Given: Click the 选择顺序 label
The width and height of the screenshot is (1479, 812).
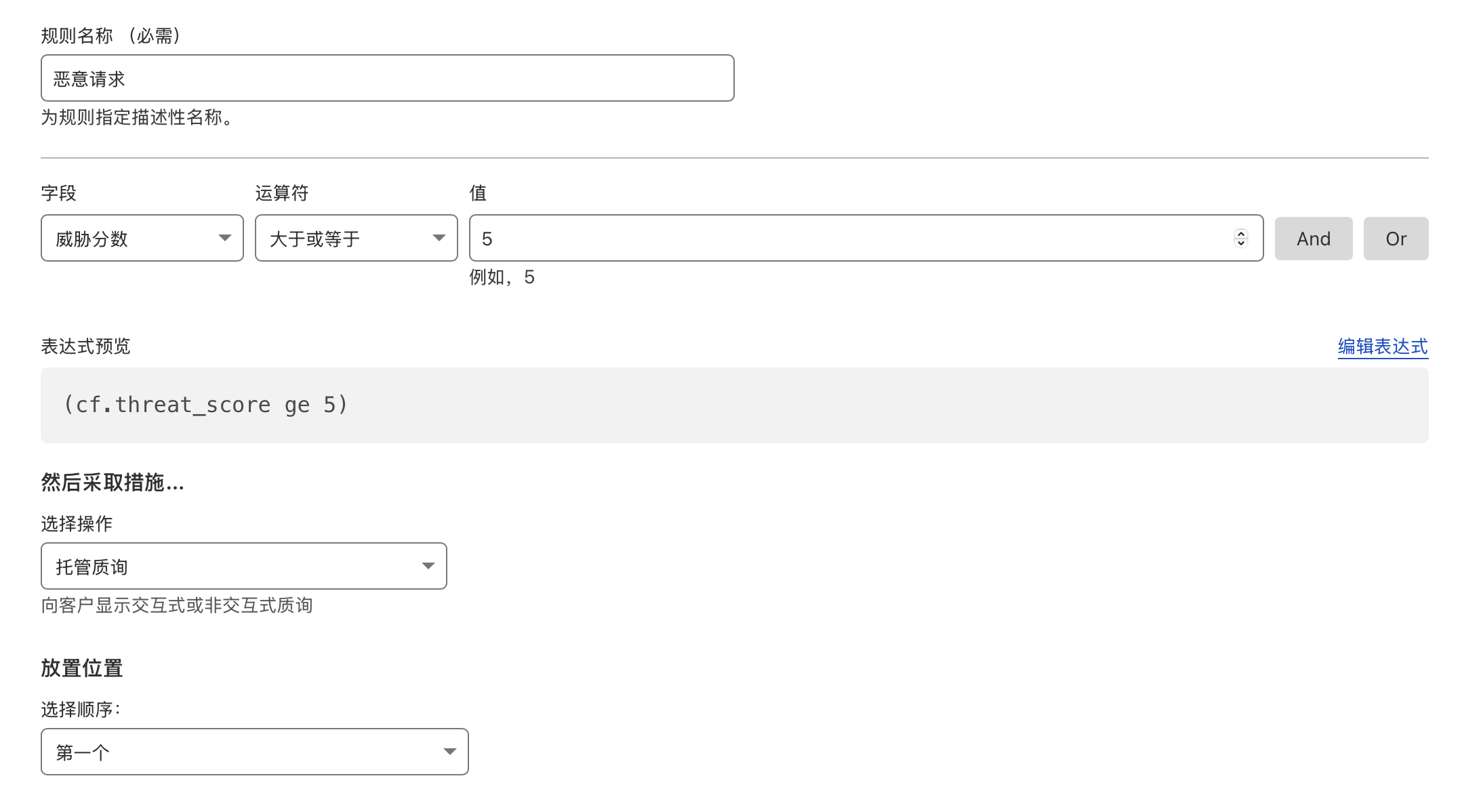Looking at the screenshot, I should click(x=81, y=710).
